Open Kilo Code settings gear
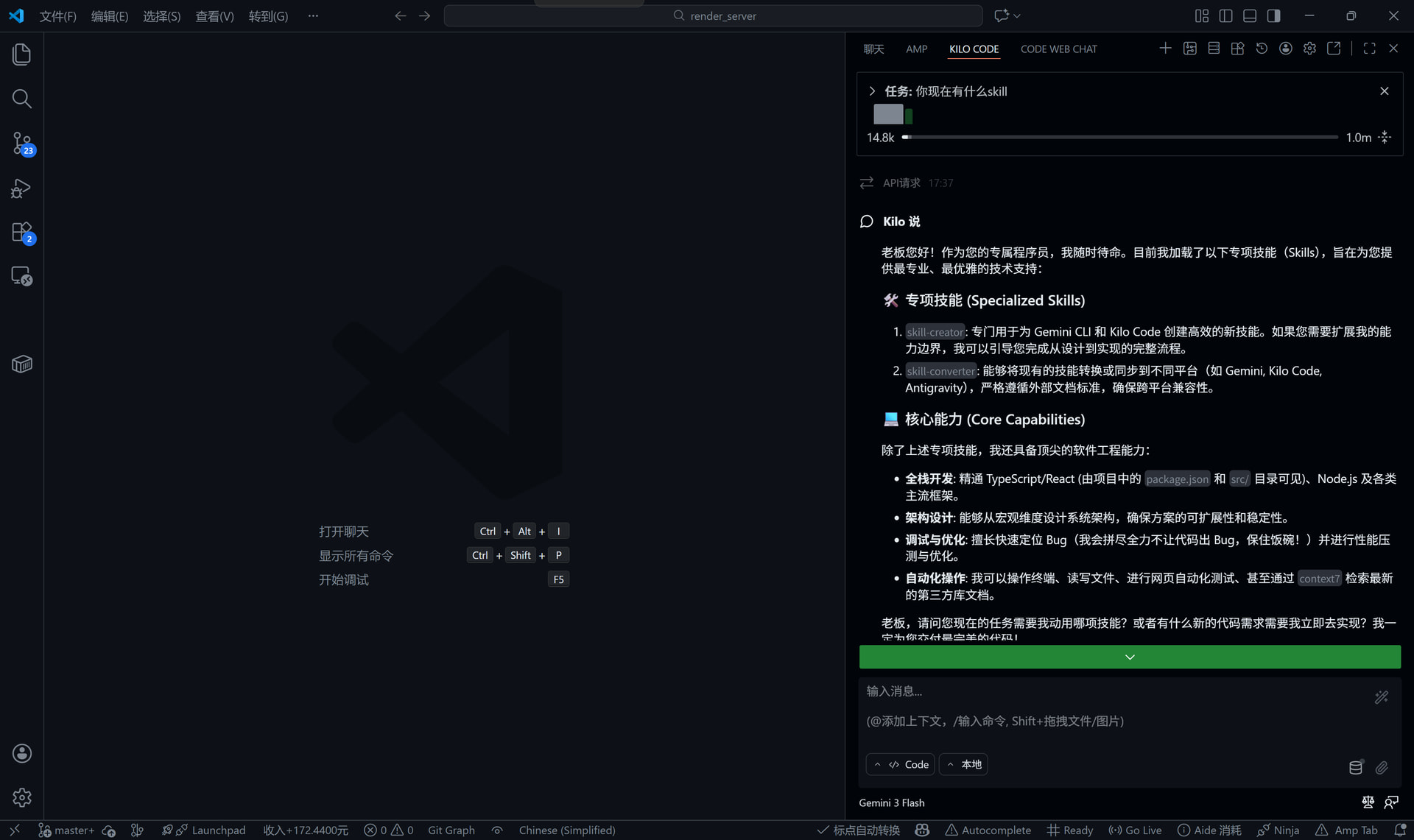 coord(1309,49)
